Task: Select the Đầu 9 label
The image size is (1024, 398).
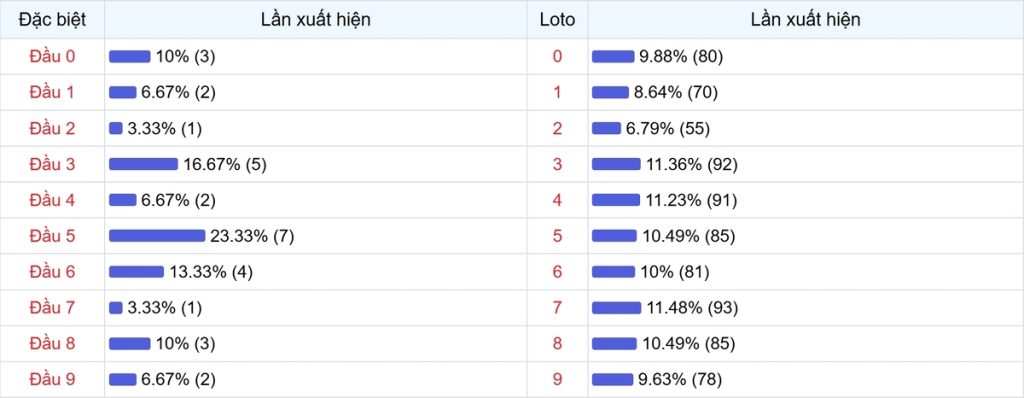Action: [52, 379]
